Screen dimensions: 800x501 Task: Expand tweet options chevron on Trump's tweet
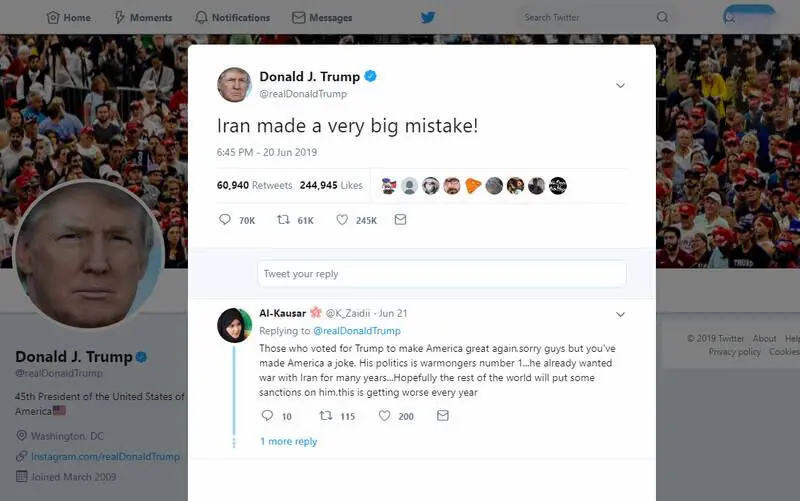tap(620, 85)
